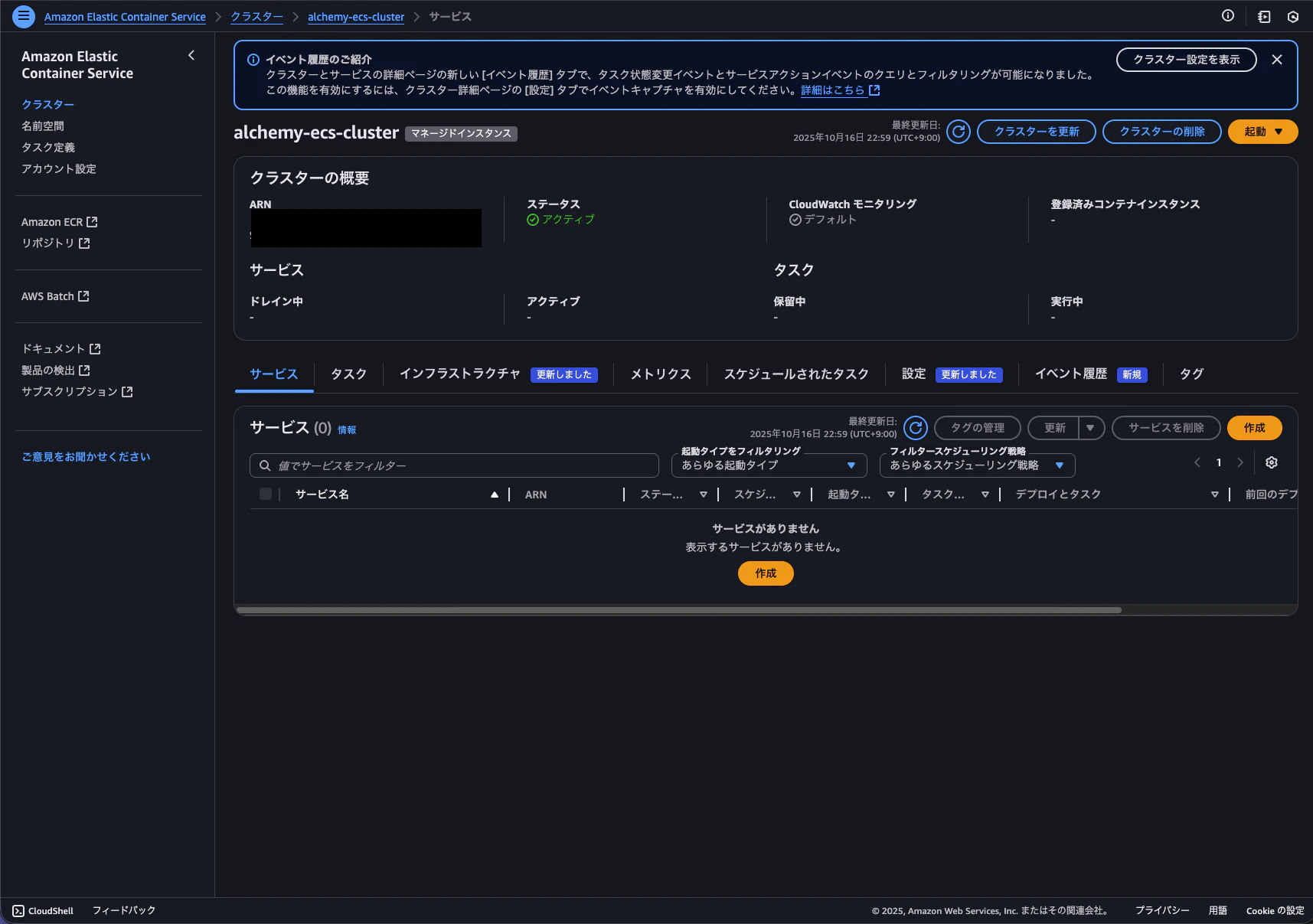Collapse the ECS side navigation panel
Image resolution: width=1313 pixels, height=924 pixels.
[191, 55]
